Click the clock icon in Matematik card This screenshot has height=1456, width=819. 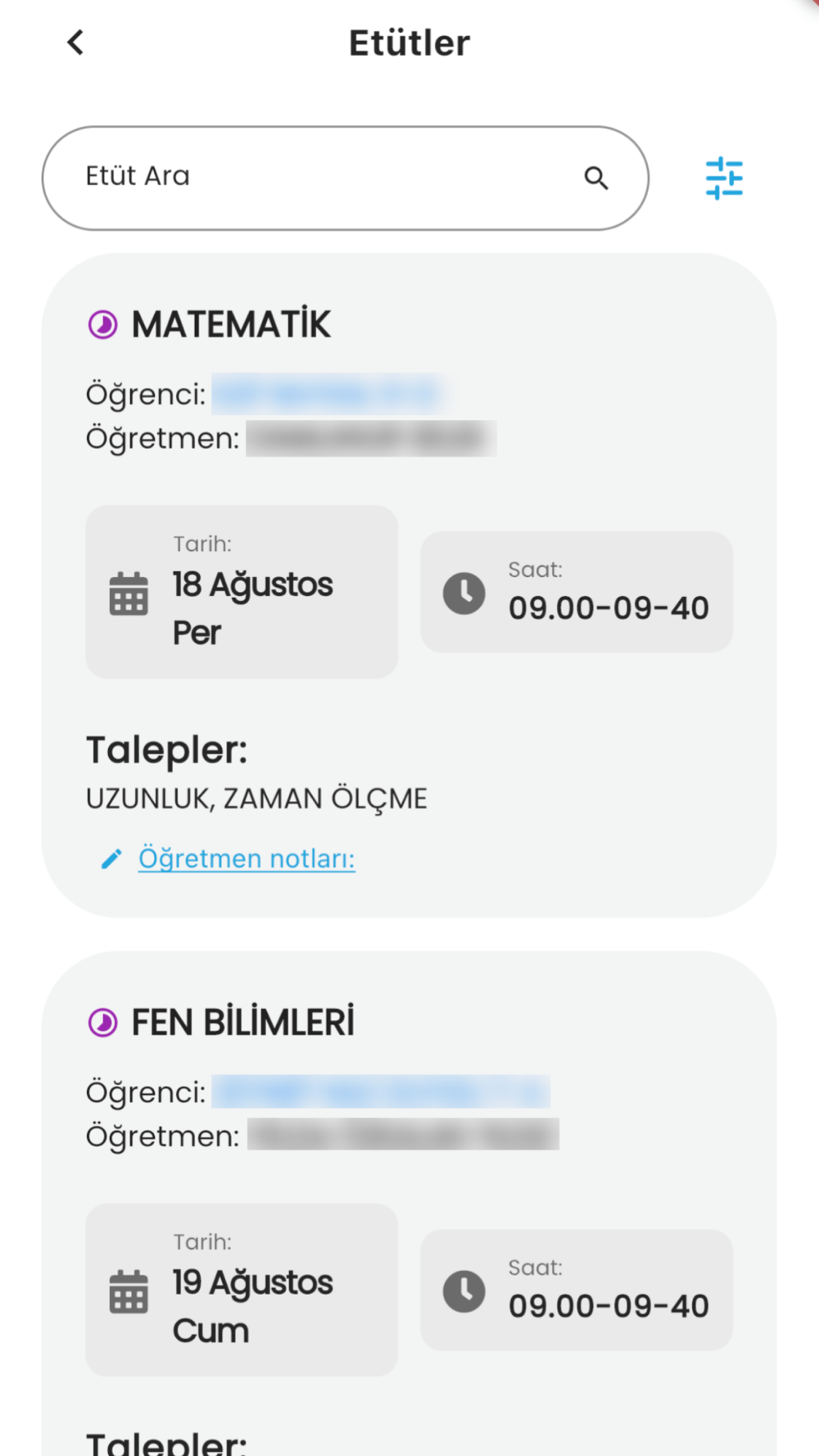point(464,593)
